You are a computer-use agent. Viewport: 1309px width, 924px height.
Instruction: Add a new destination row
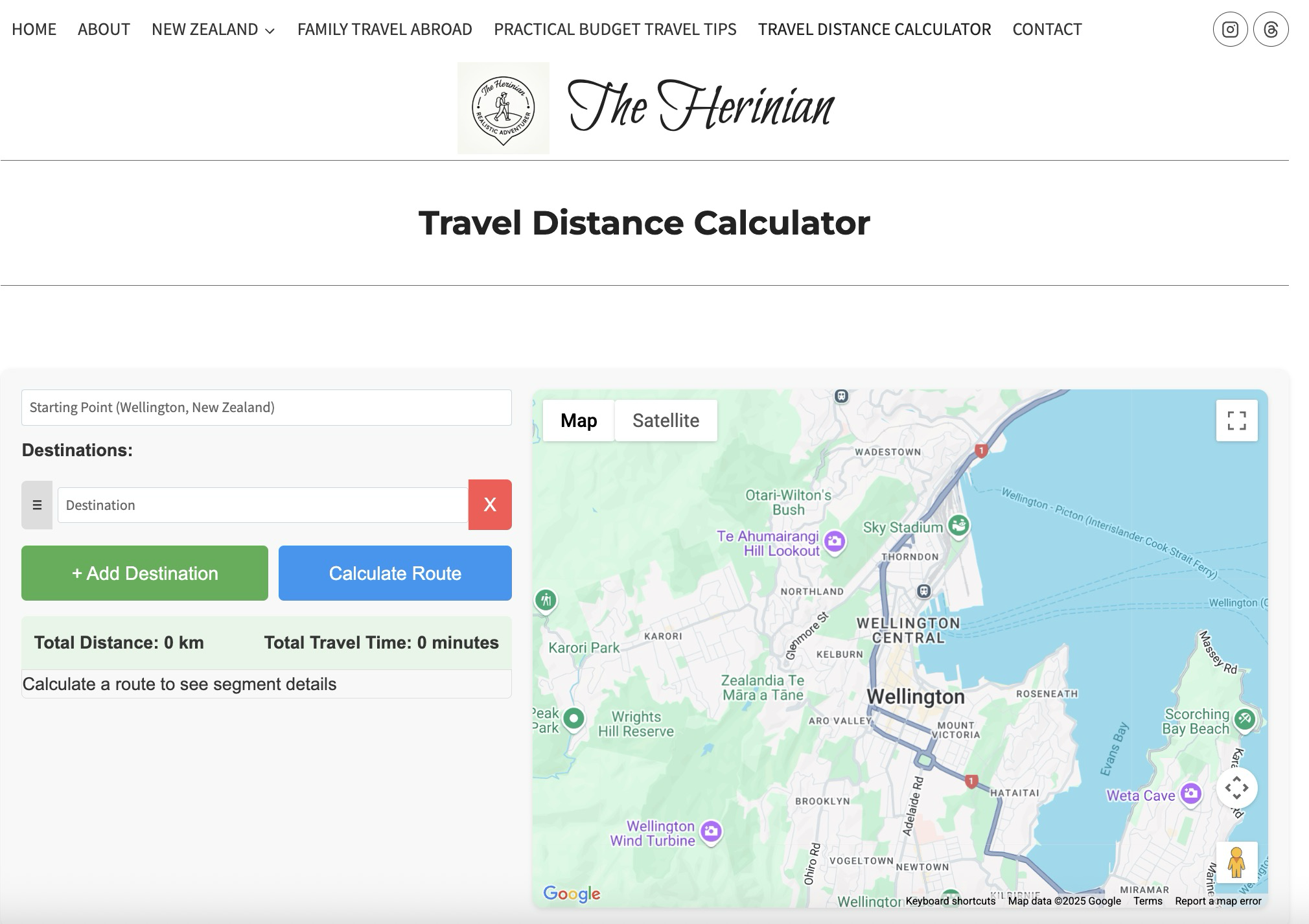[x=144, y=573]
